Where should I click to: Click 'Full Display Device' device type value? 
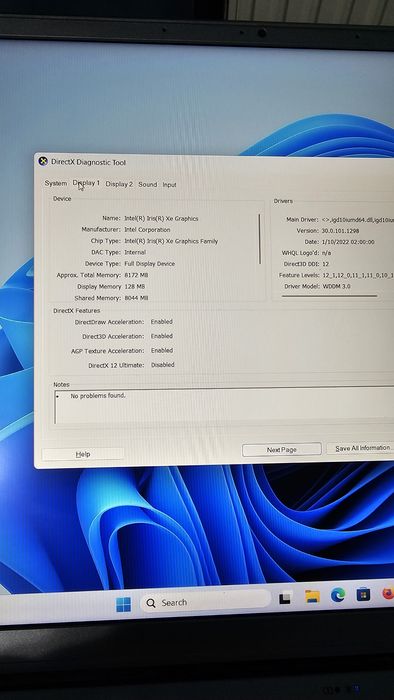pos(149,264)
